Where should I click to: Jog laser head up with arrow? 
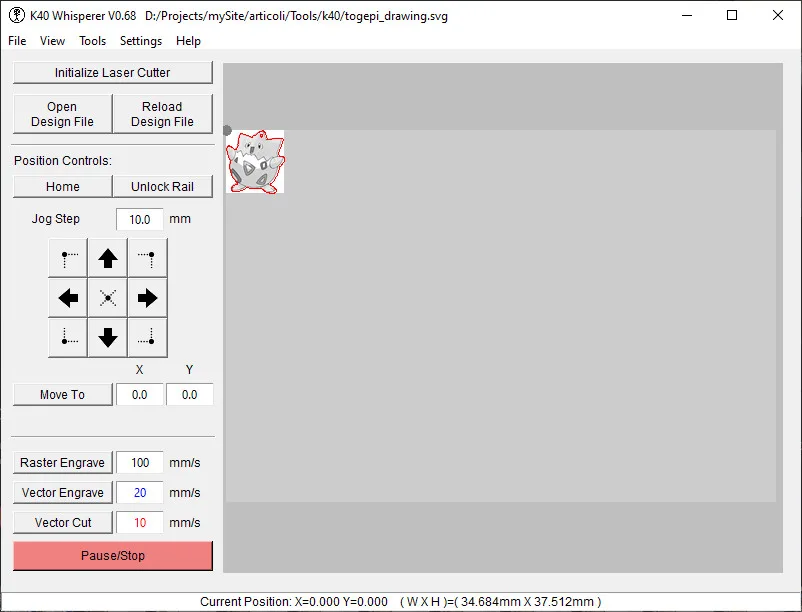[x=108, y=258]
